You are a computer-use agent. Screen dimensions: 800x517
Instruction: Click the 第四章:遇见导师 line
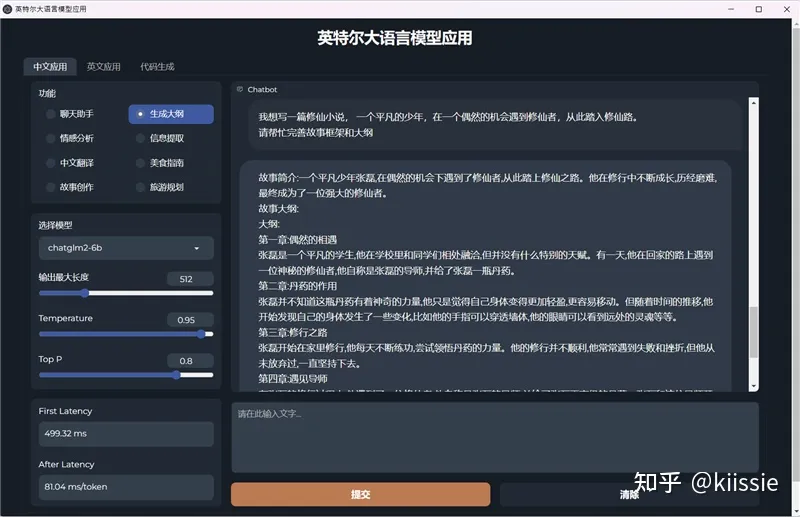click(x=293, y=379)
